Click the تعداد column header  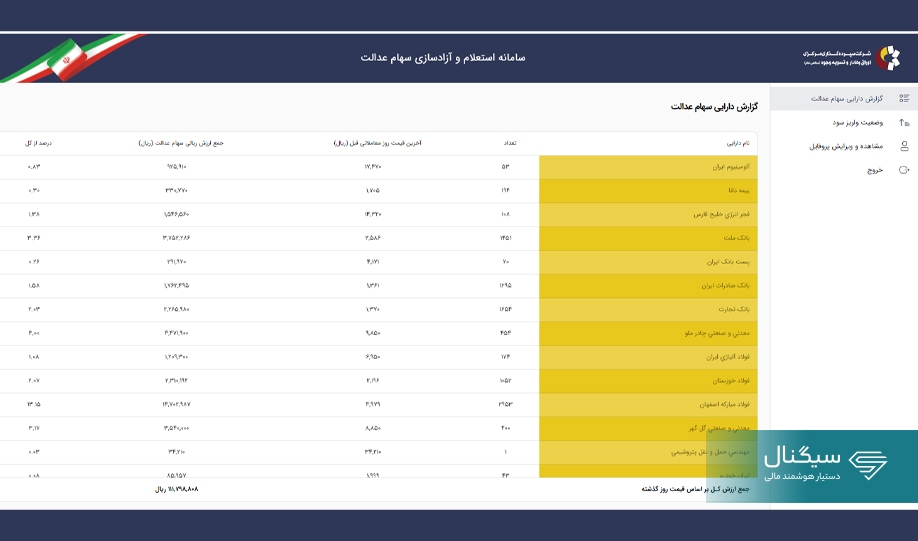[x=509, y=143]
